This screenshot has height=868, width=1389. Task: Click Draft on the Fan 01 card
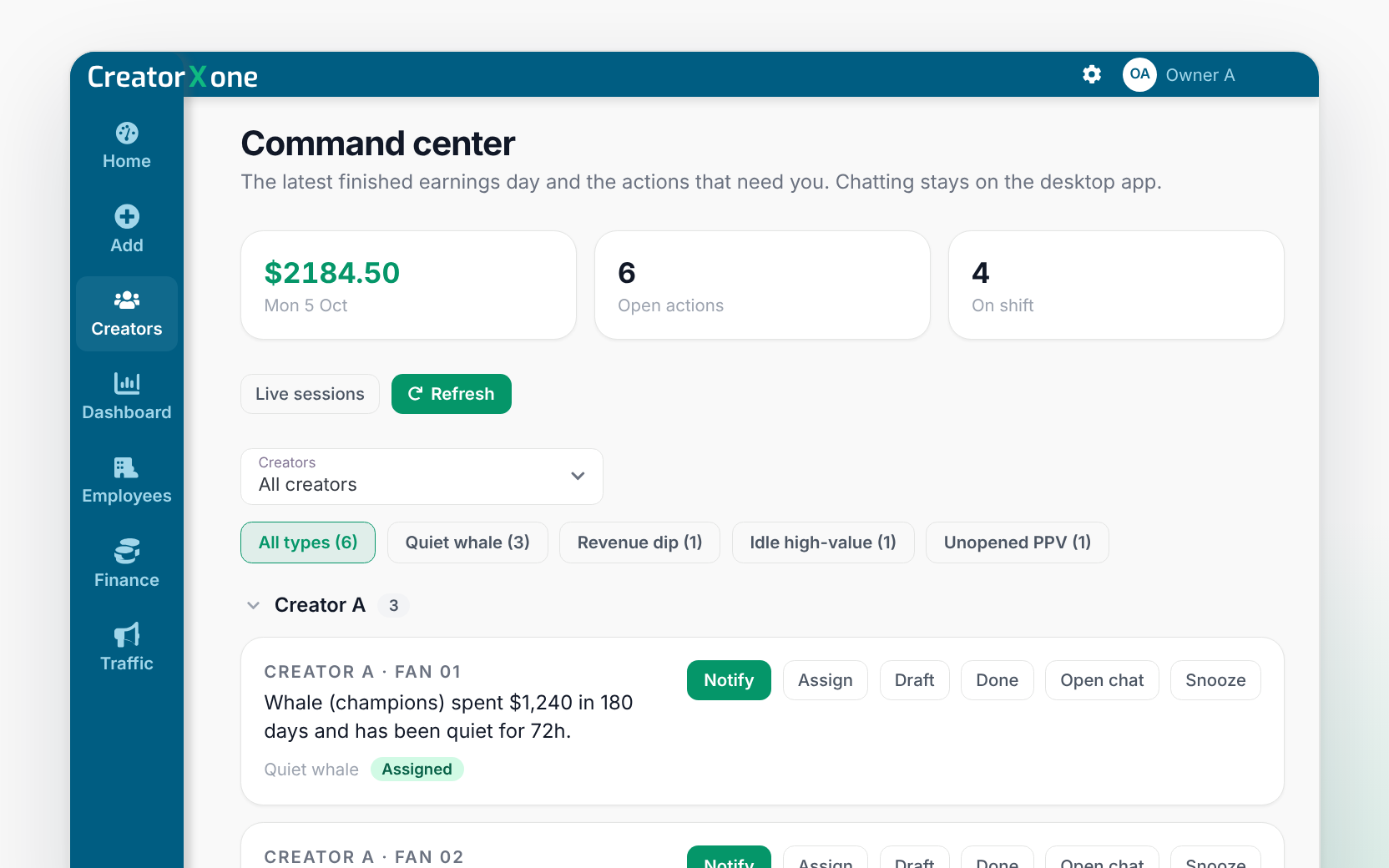pos(914,680)
